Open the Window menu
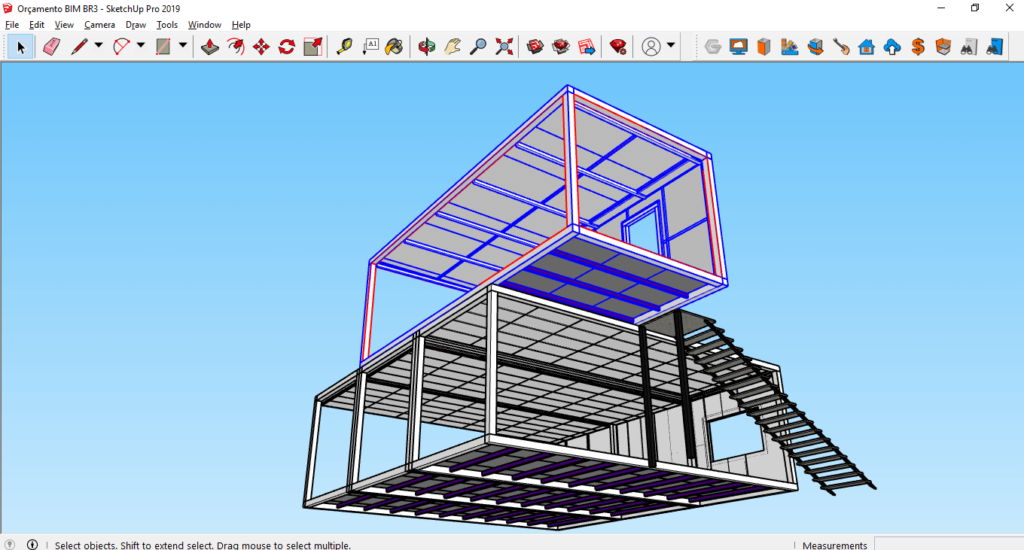The height and width of the screenshot is (550, 1024). click(204, 24)
